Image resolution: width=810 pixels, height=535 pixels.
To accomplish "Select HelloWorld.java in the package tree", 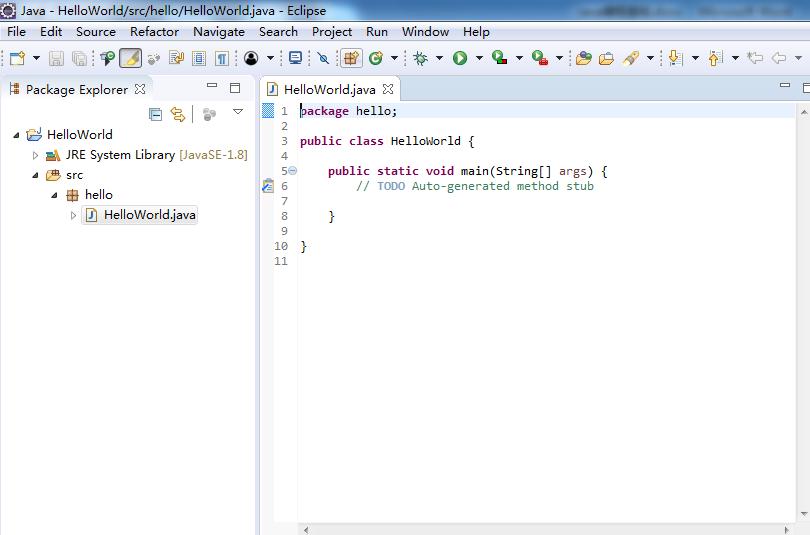I will (x=150, y=215).
